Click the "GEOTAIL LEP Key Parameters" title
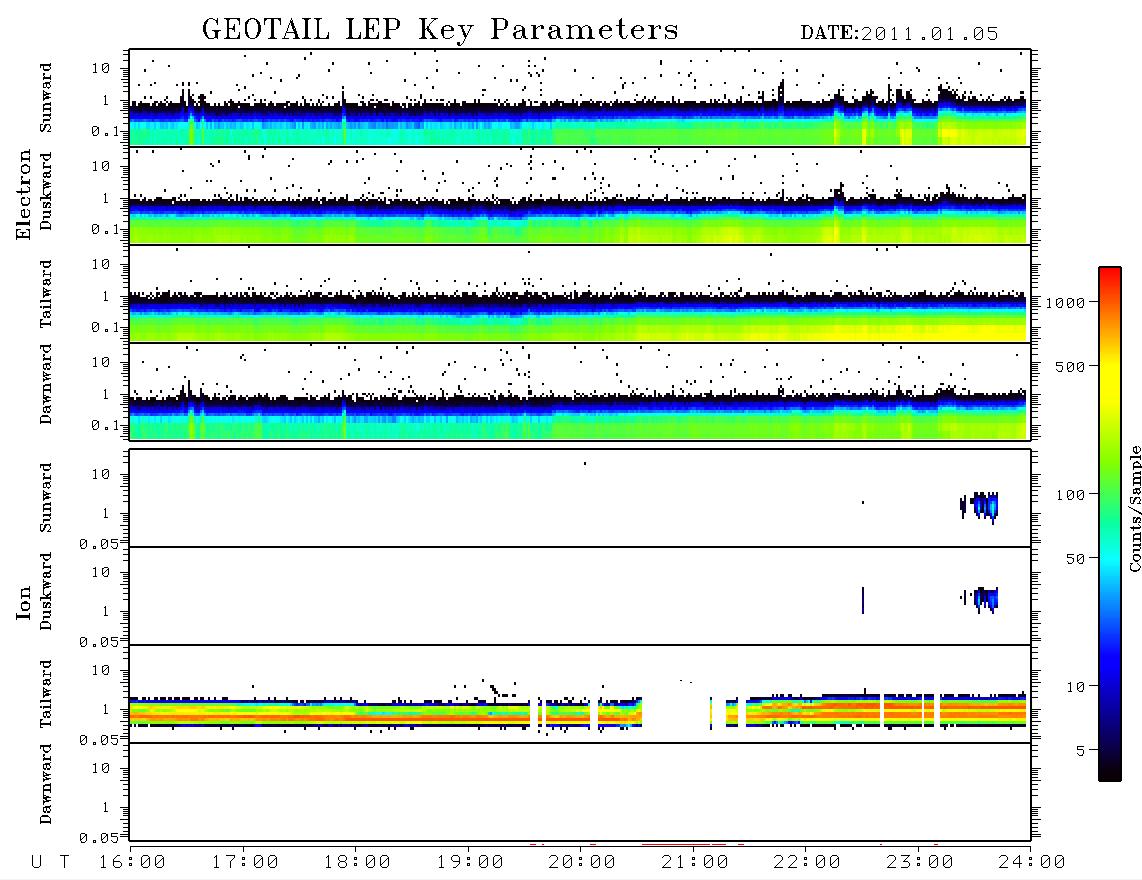The width and height of the screenshot is (1142, 880). point(440,29)
